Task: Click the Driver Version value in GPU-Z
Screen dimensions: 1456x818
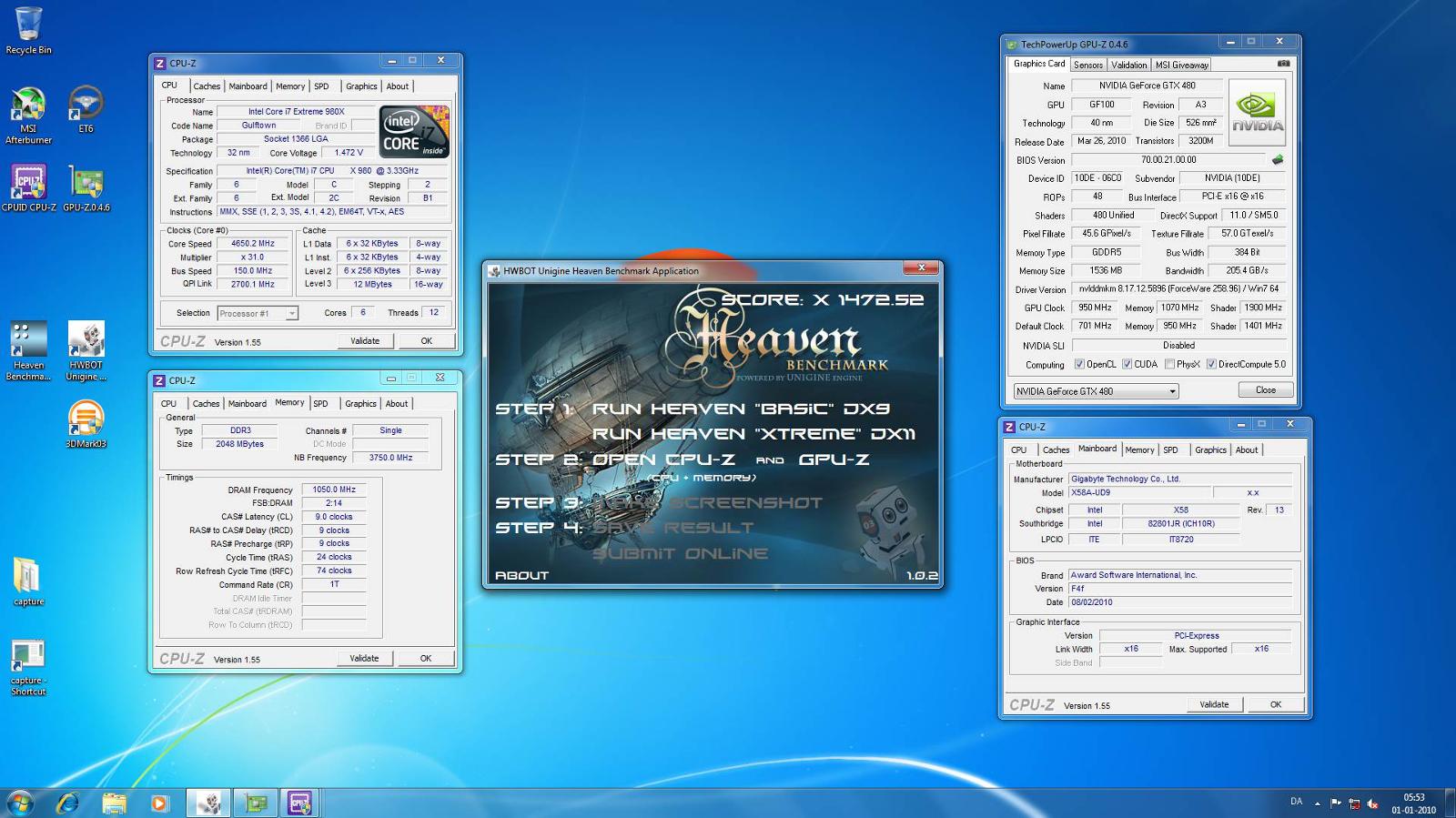Action: pyautogui.click(x=1179, y=289)
